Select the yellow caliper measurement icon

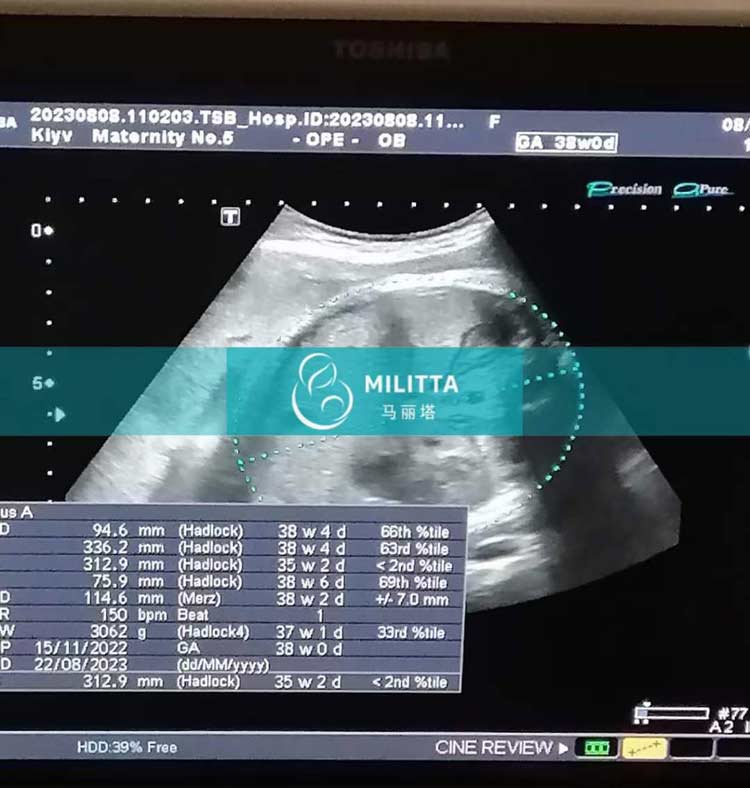coord(644,747)
